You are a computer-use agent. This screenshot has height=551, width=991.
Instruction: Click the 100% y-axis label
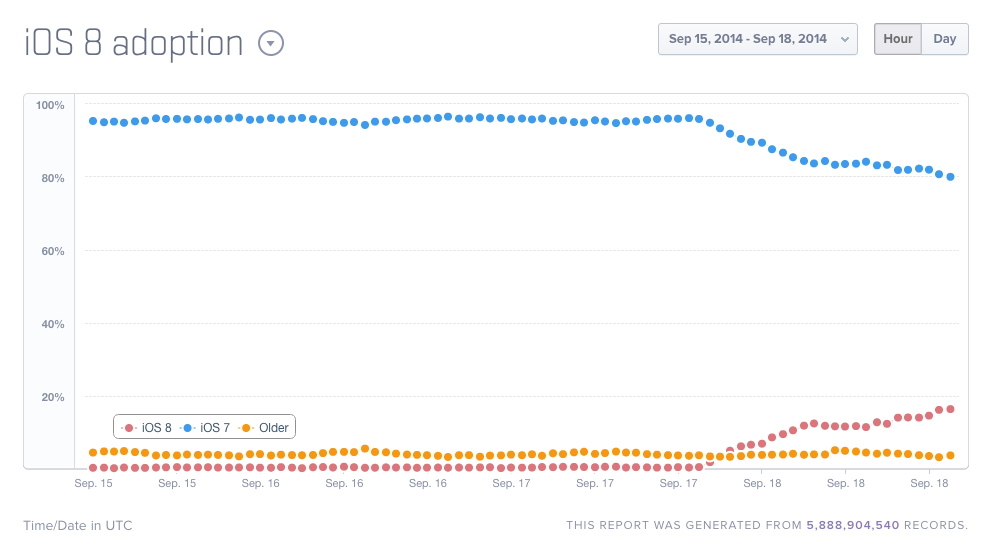coord(50,105)
